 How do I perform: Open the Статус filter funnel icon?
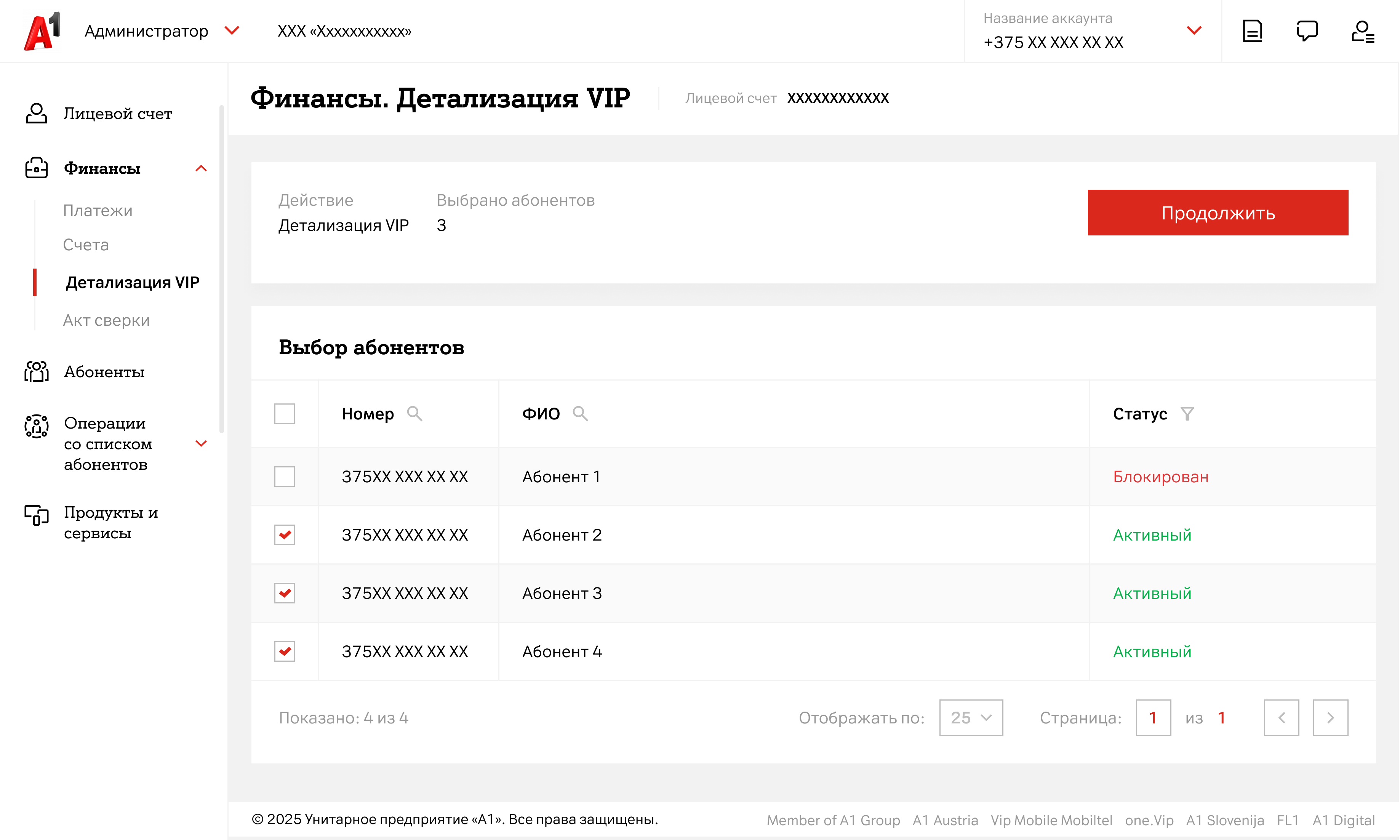(1187, 414)
